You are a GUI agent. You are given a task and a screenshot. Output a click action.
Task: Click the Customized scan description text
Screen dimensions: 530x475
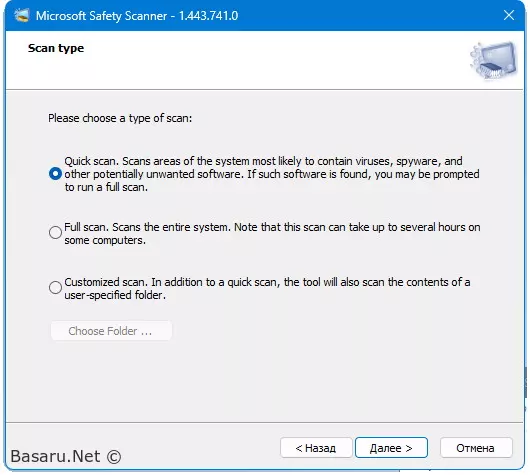[x=267, y=288]
